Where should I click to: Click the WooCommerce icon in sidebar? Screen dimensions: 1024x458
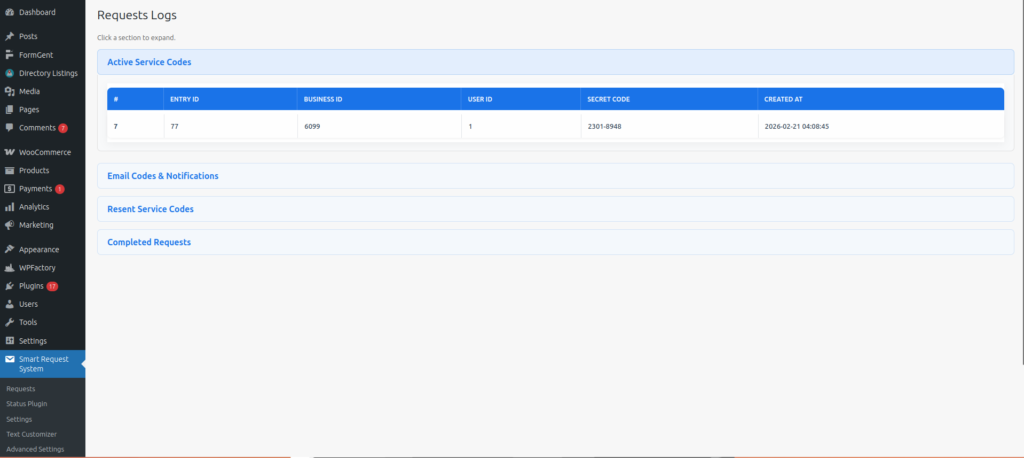(9, 152)
